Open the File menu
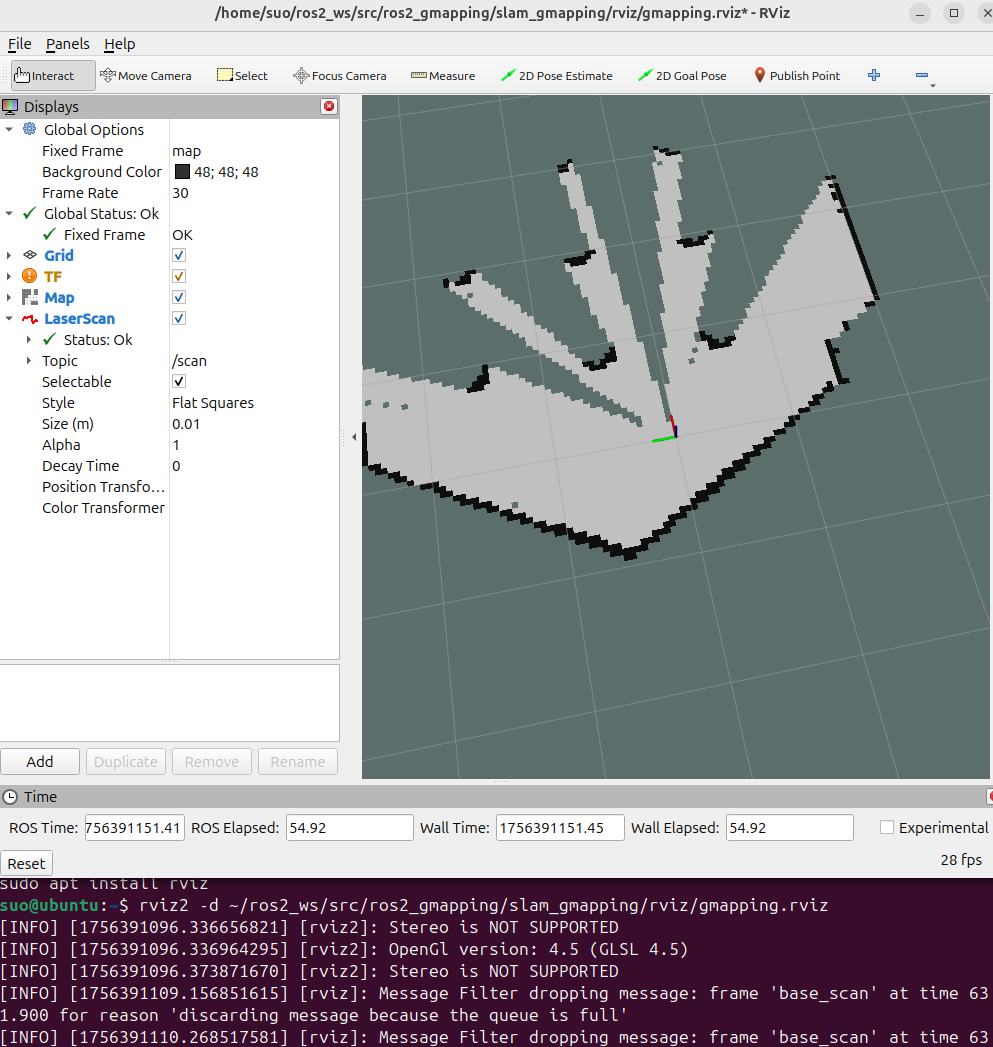This screenshot has height=1047, width=993. click(x=19, y=44)
